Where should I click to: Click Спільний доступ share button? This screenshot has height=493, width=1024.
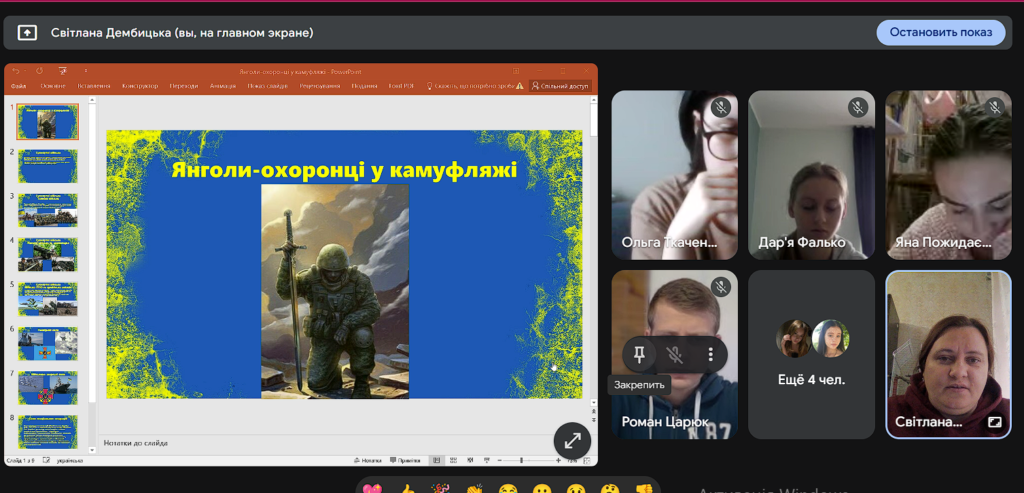tap(561, 86)
